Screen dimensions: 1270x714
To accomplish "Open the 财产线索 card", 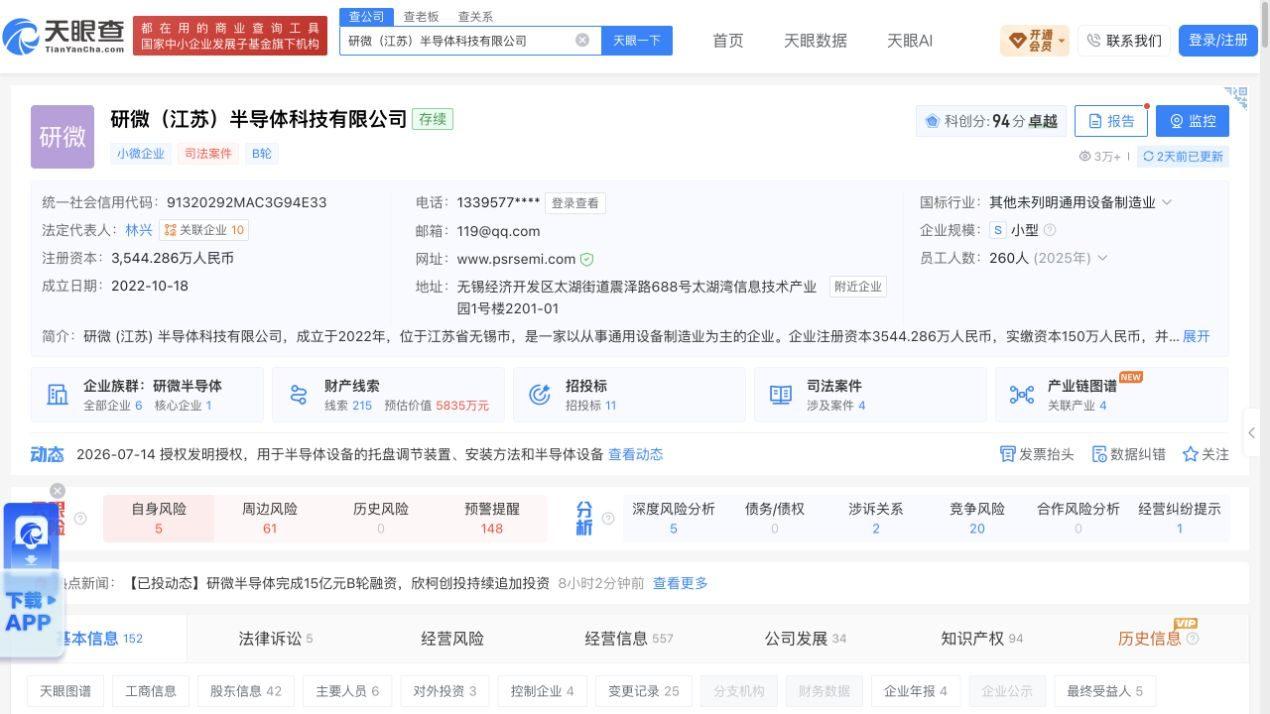I will (388, 395).
